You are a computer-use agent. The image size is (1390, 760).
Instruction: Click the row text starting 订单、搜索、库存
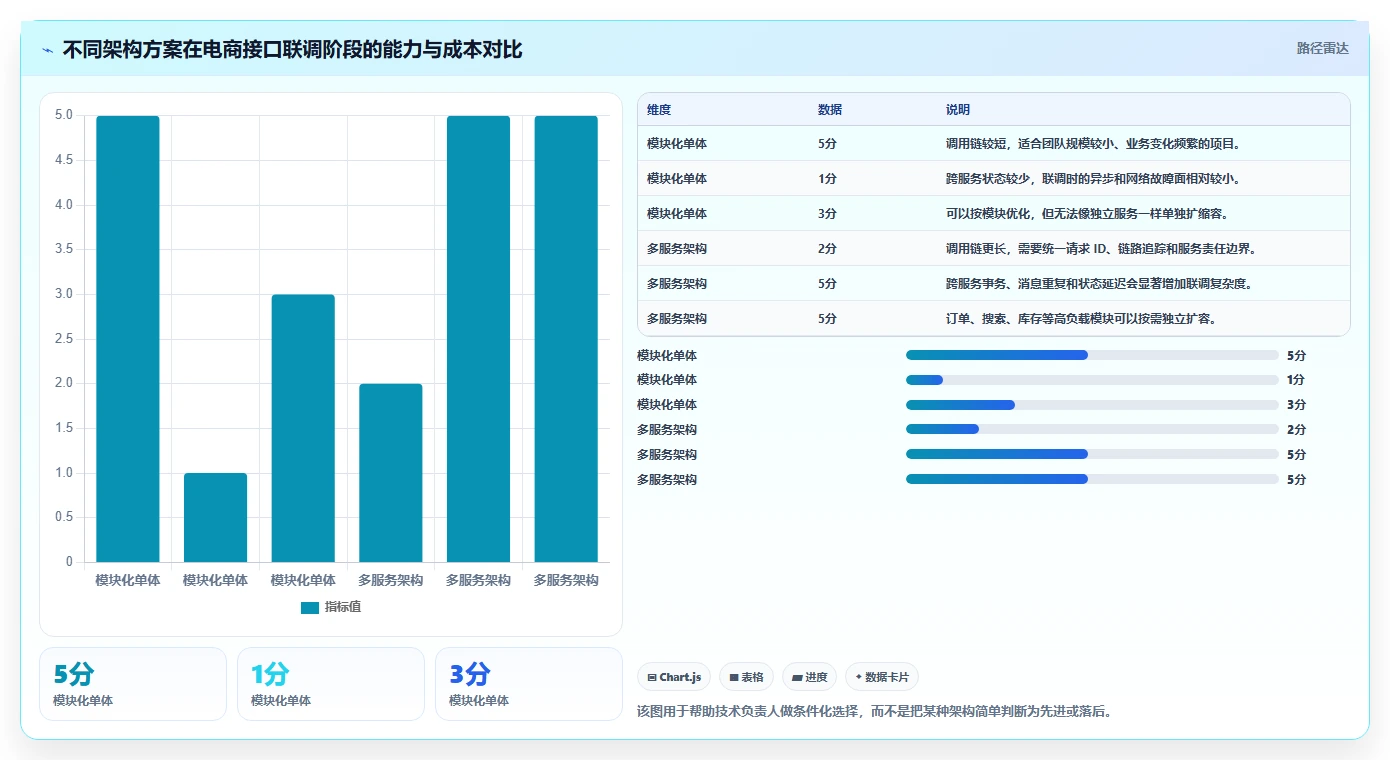[x=1081, y=319]
